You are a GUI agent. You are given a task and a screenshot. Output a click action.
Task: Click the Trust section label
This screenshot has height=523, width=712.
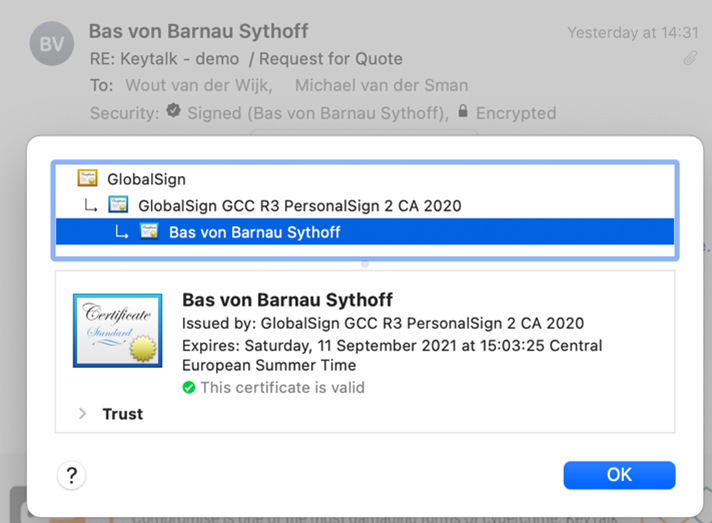pos(122,413)
